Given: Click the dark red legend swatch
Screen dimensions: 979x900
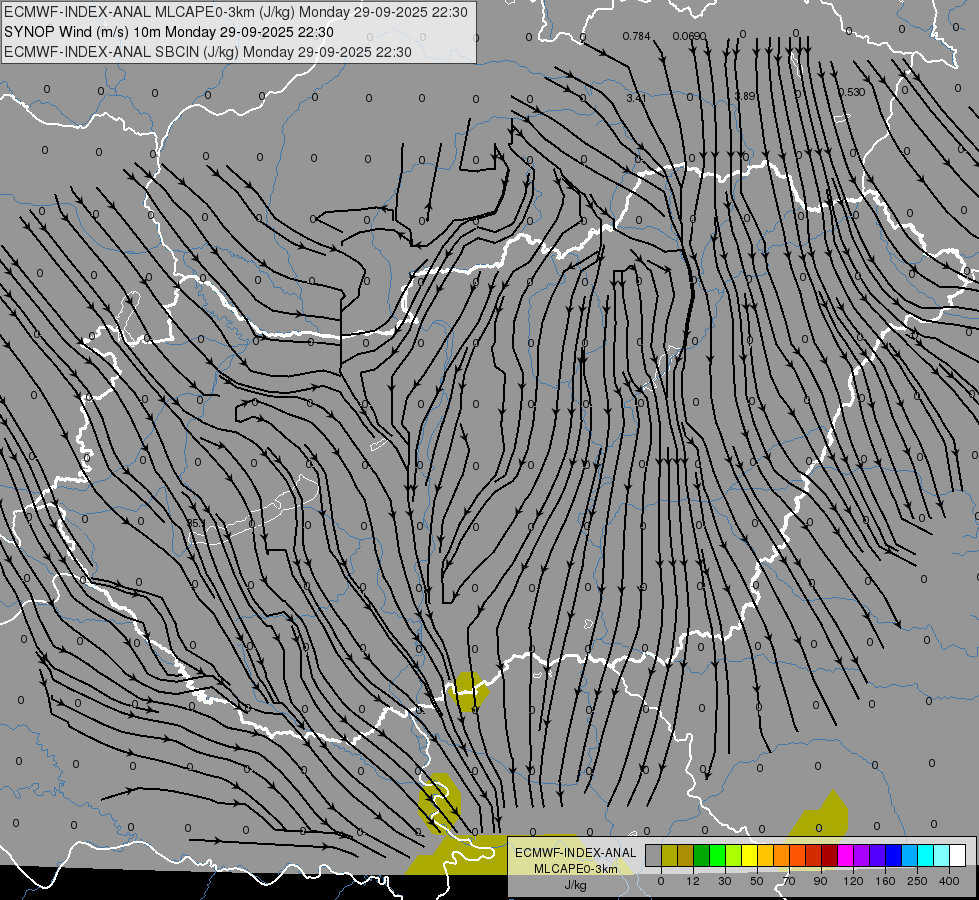Looking at the screenshot, I should pos(830,855).
